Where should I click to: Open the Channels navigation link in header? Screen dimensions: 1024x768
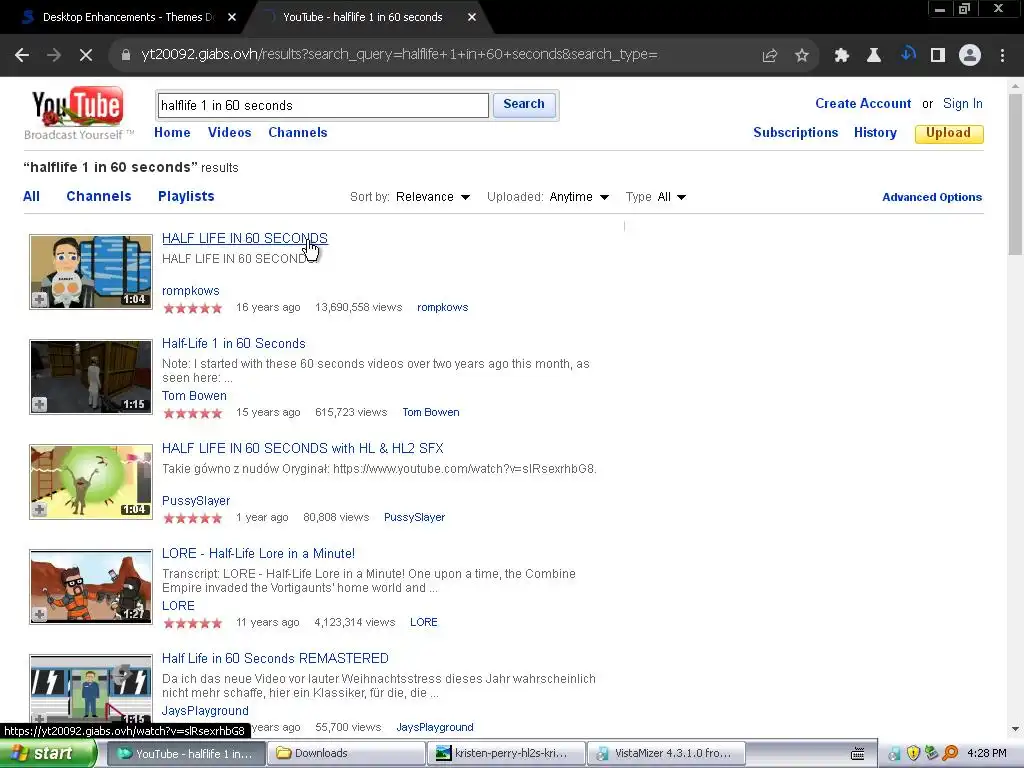[298, 133]
